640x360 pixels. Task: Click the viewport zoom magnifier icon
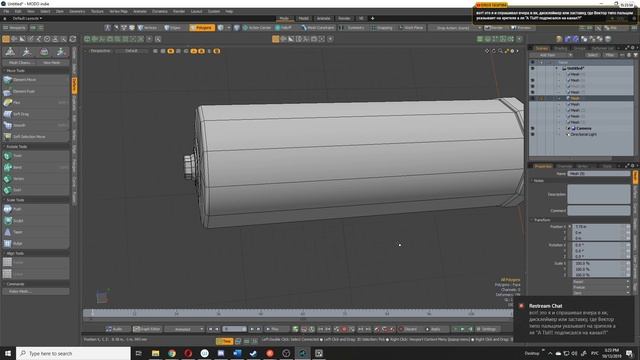click(500, 51)
